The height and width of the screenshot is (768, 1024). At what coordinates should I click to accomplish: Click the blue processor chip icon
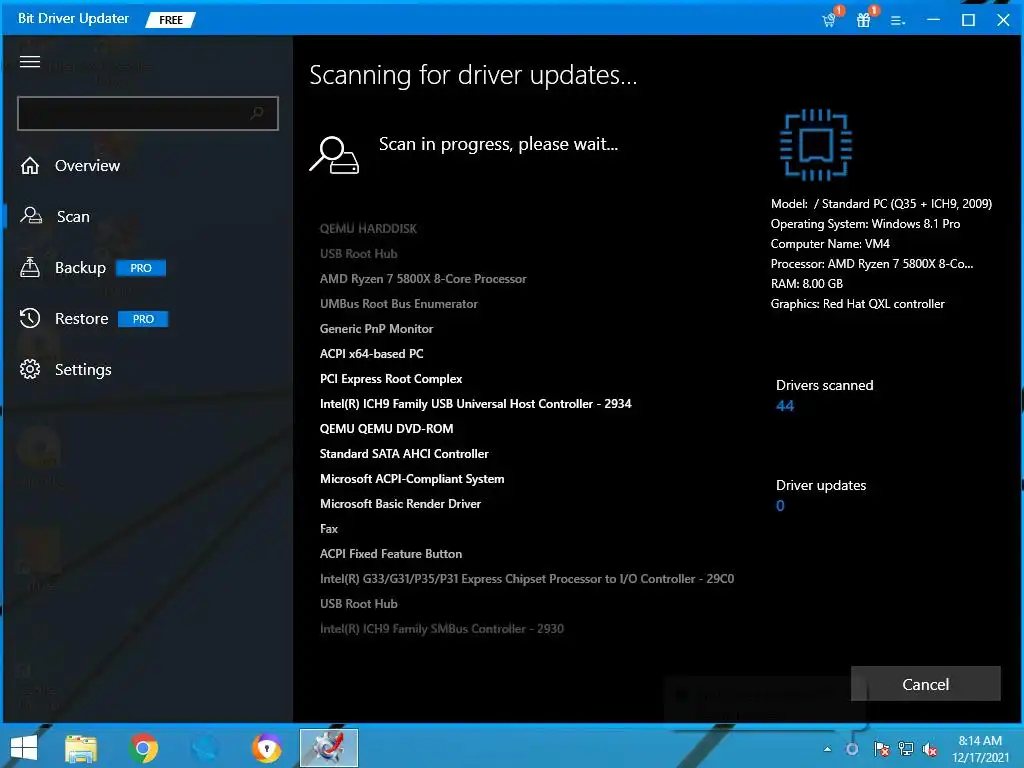[816, 145]
